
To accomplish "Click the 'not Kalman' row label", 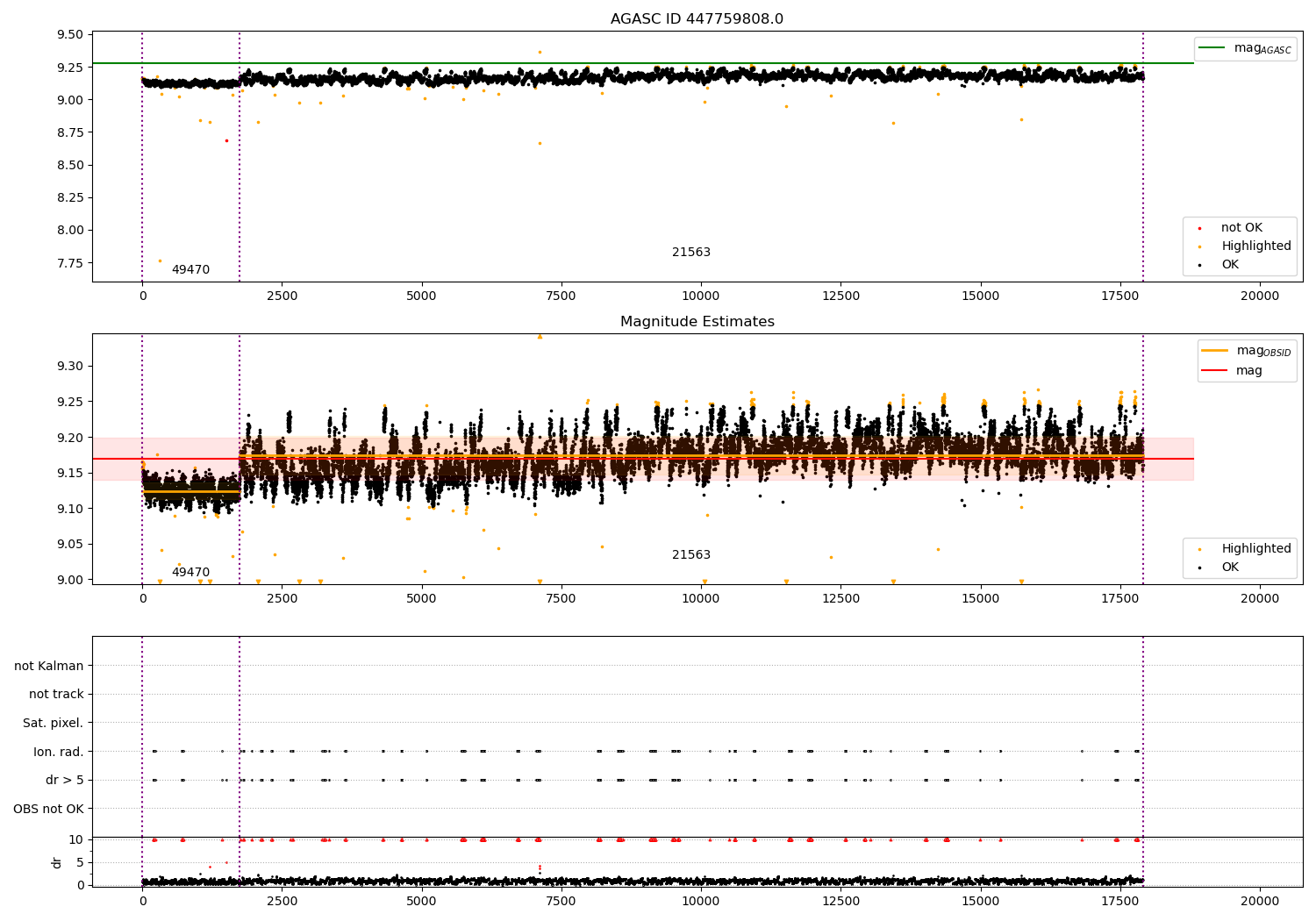I will 49,666.
